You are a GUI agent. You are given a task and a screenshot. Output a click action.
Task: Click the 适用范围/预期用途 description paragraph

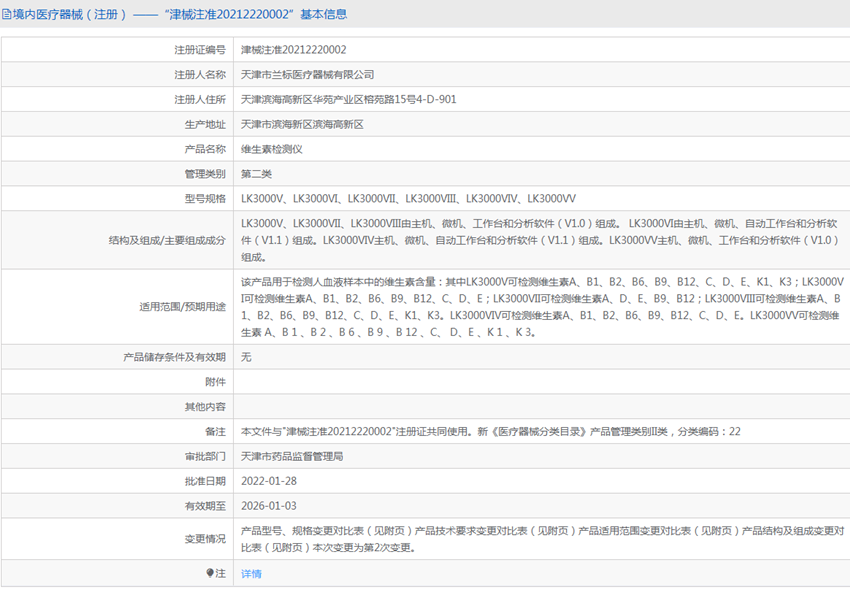[542, 307]
